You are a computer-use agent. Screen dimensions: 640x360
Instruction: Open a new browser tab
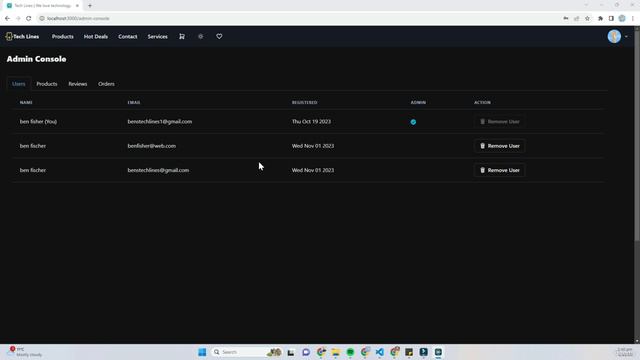coord(90,6)
